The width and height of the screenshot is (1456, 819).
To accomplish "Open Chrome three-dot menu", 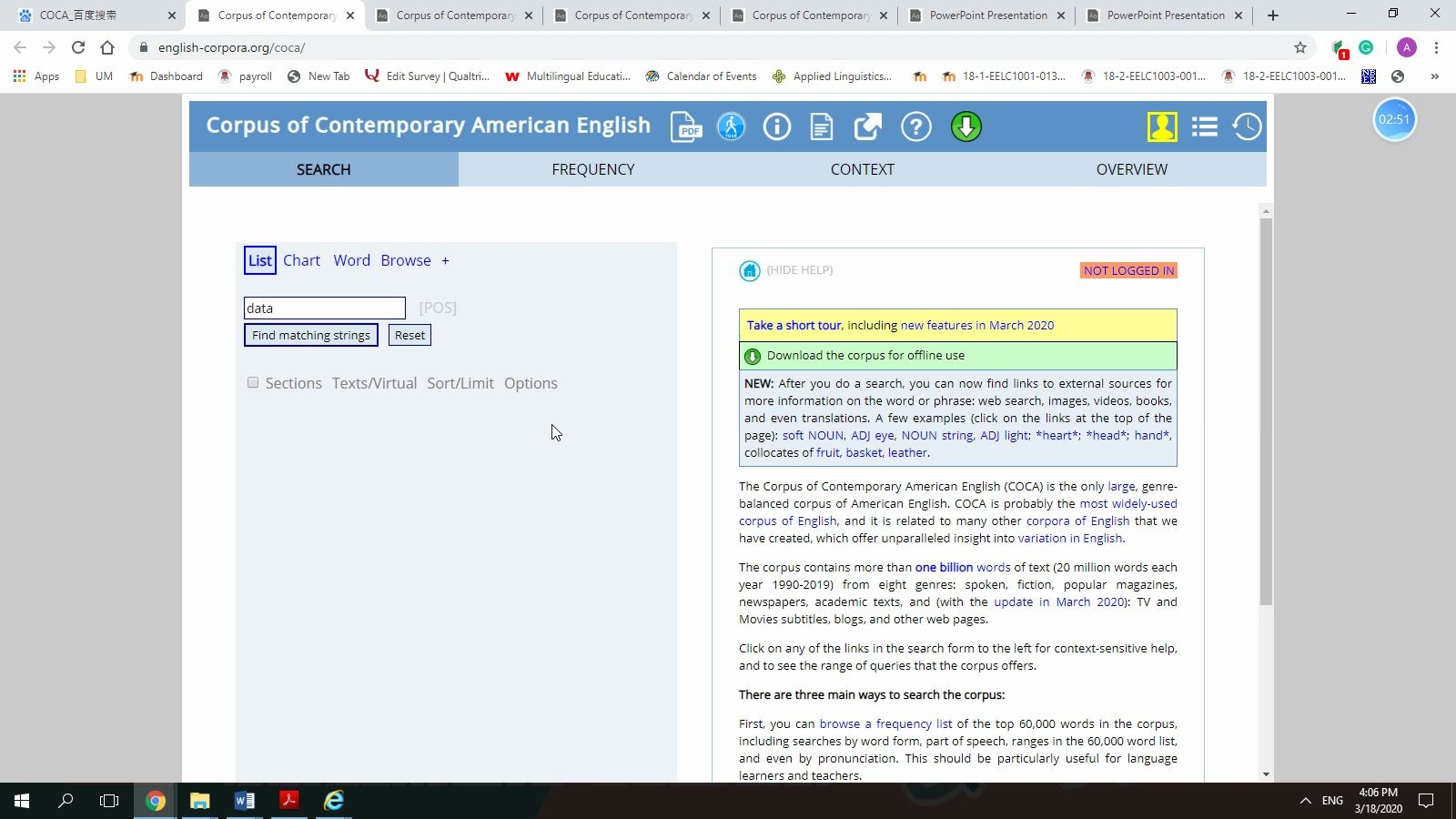I will click(1436, 47).
